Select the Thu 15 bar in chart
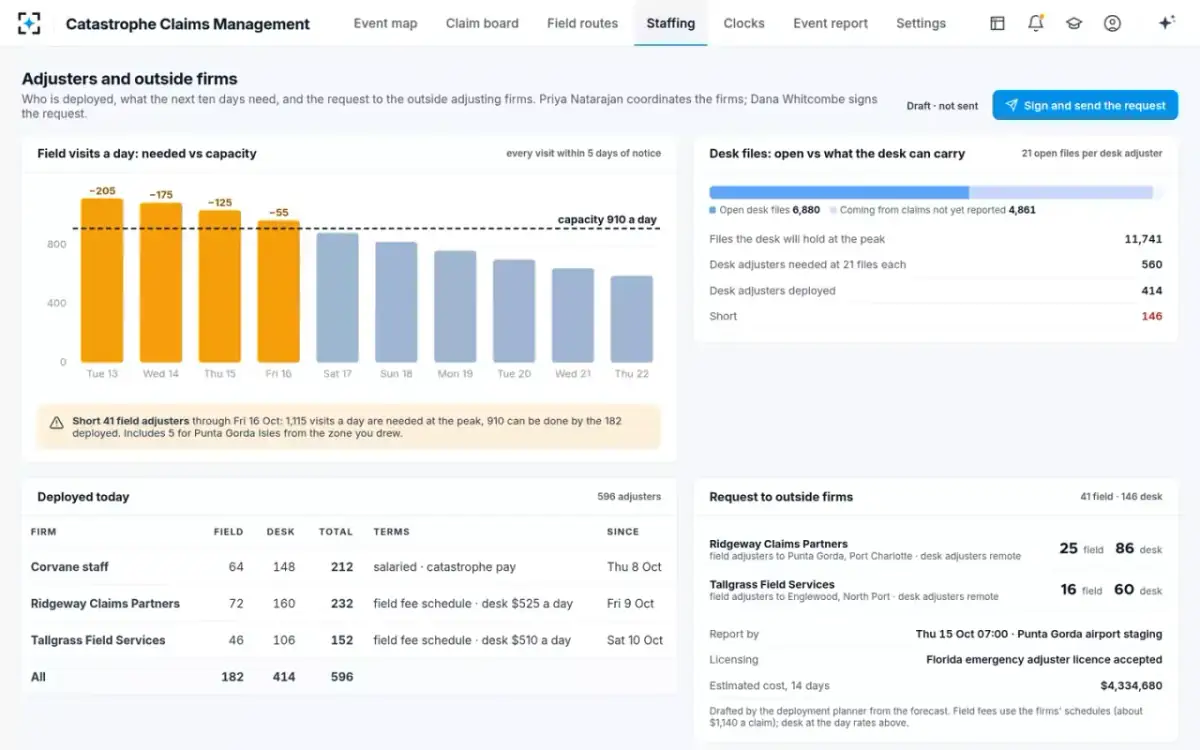Screen dimensions: 1200x750 (x=220, y=286)
